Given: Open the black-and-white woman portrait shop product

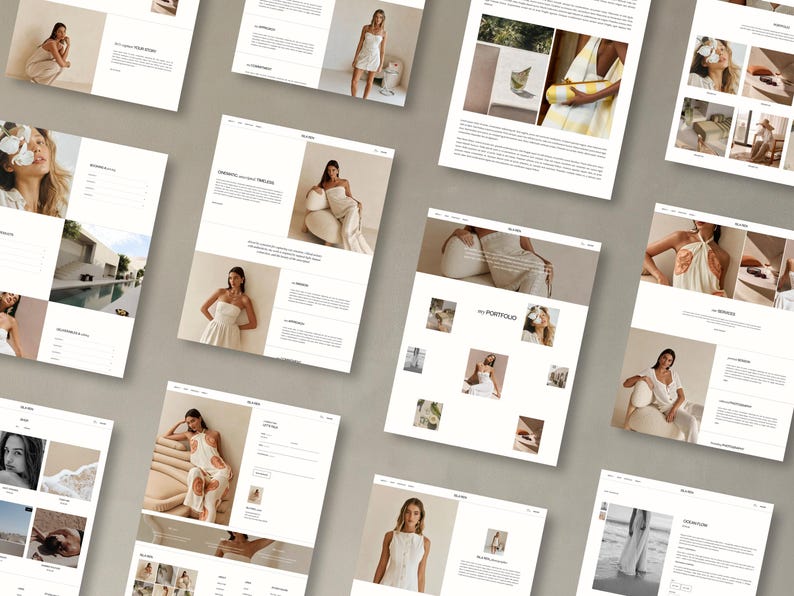Looking at the screenshot, I should (x=20, y=460).
